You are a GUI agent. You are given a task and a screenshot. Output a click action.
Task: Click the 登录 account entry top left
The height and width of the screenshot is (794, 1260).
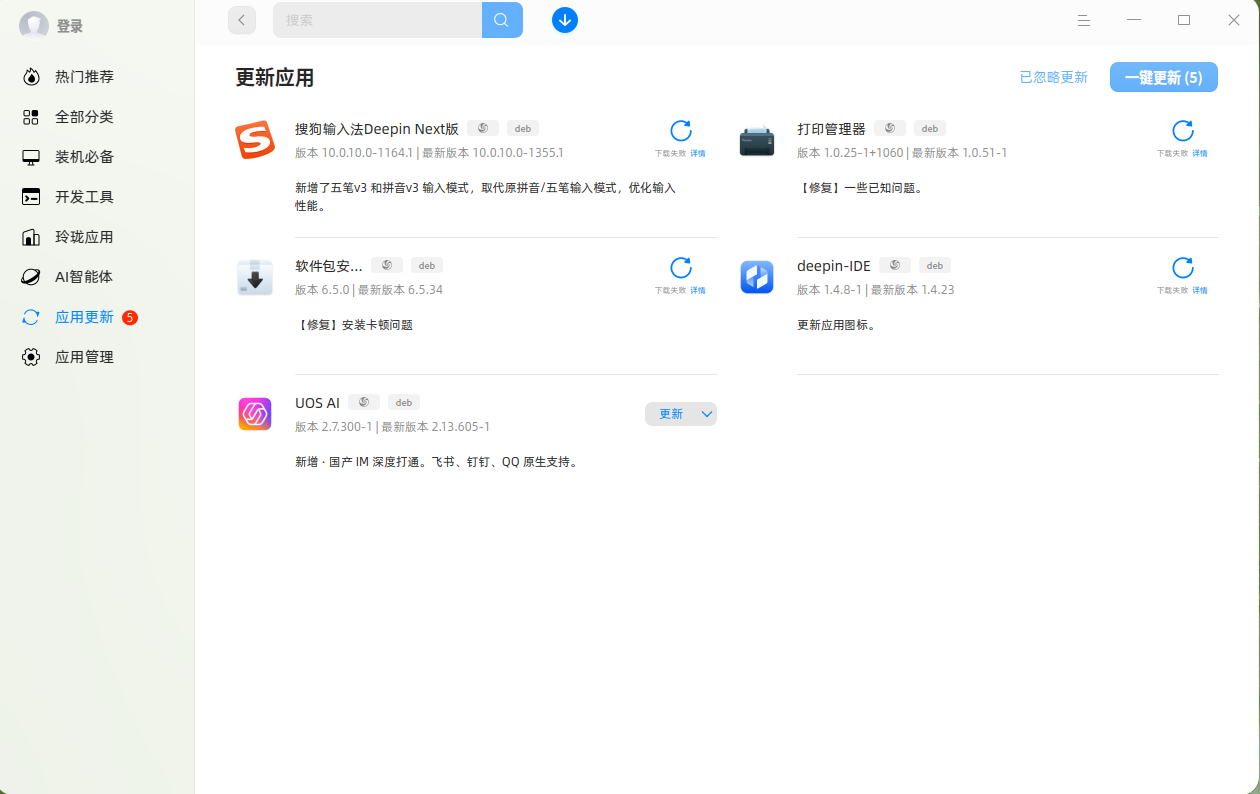coord(48,25)
